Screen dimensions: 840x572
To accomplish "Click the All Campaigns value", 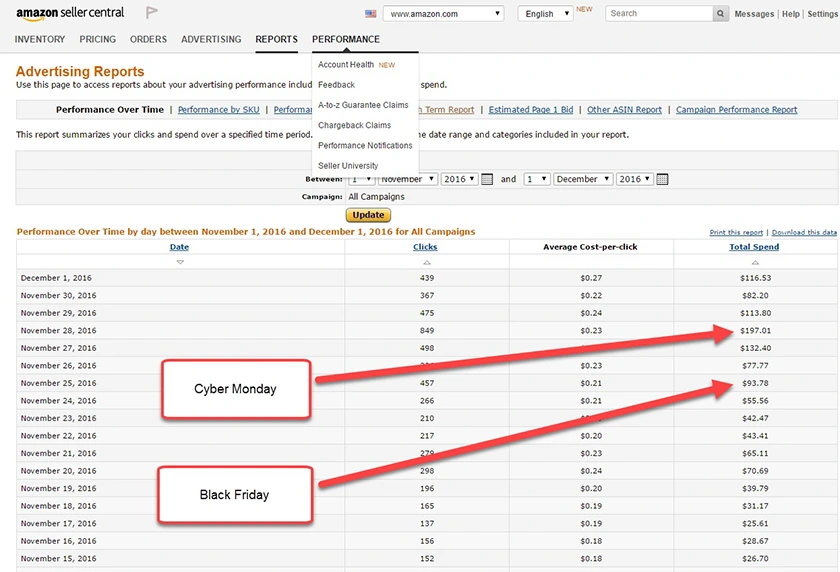I will (377, 197).
